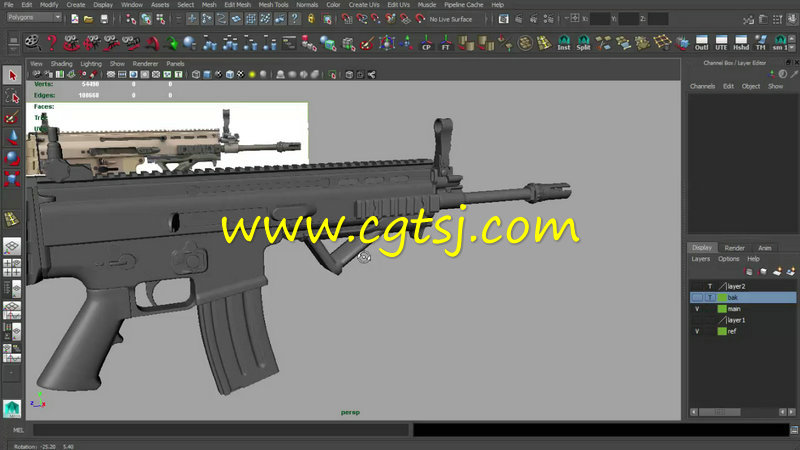Click the New Scene icon

(x=74, y=19)
